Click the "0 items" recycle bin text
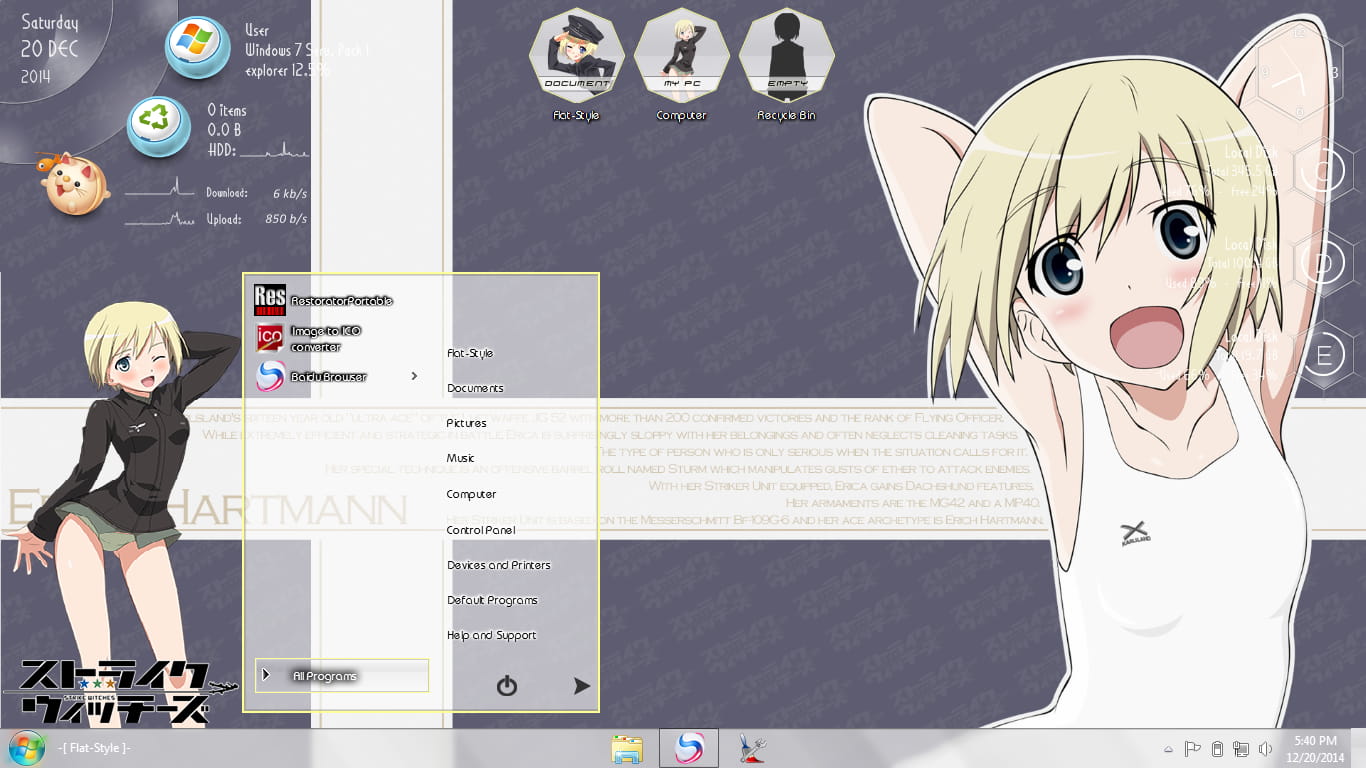 [227, 110]
